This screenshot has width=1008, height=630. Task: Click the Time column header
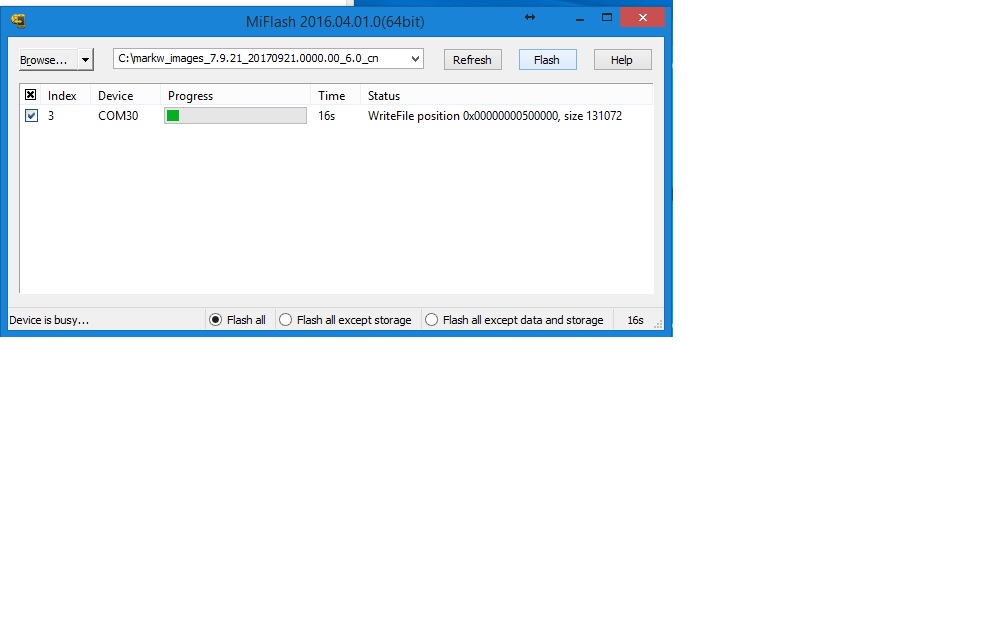(332, 96)
